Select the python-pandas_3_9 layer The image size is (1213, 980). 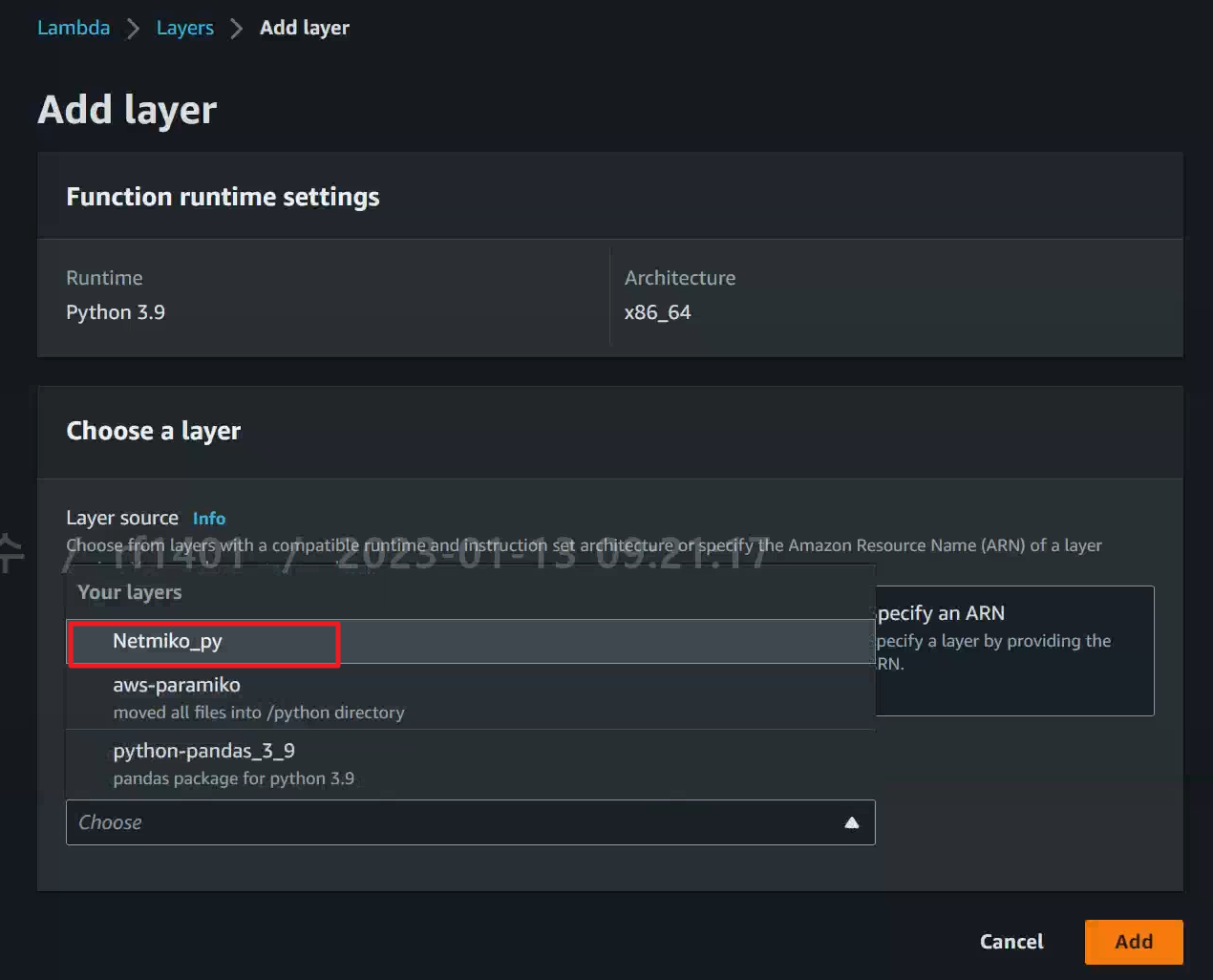[x=203, y=751]
